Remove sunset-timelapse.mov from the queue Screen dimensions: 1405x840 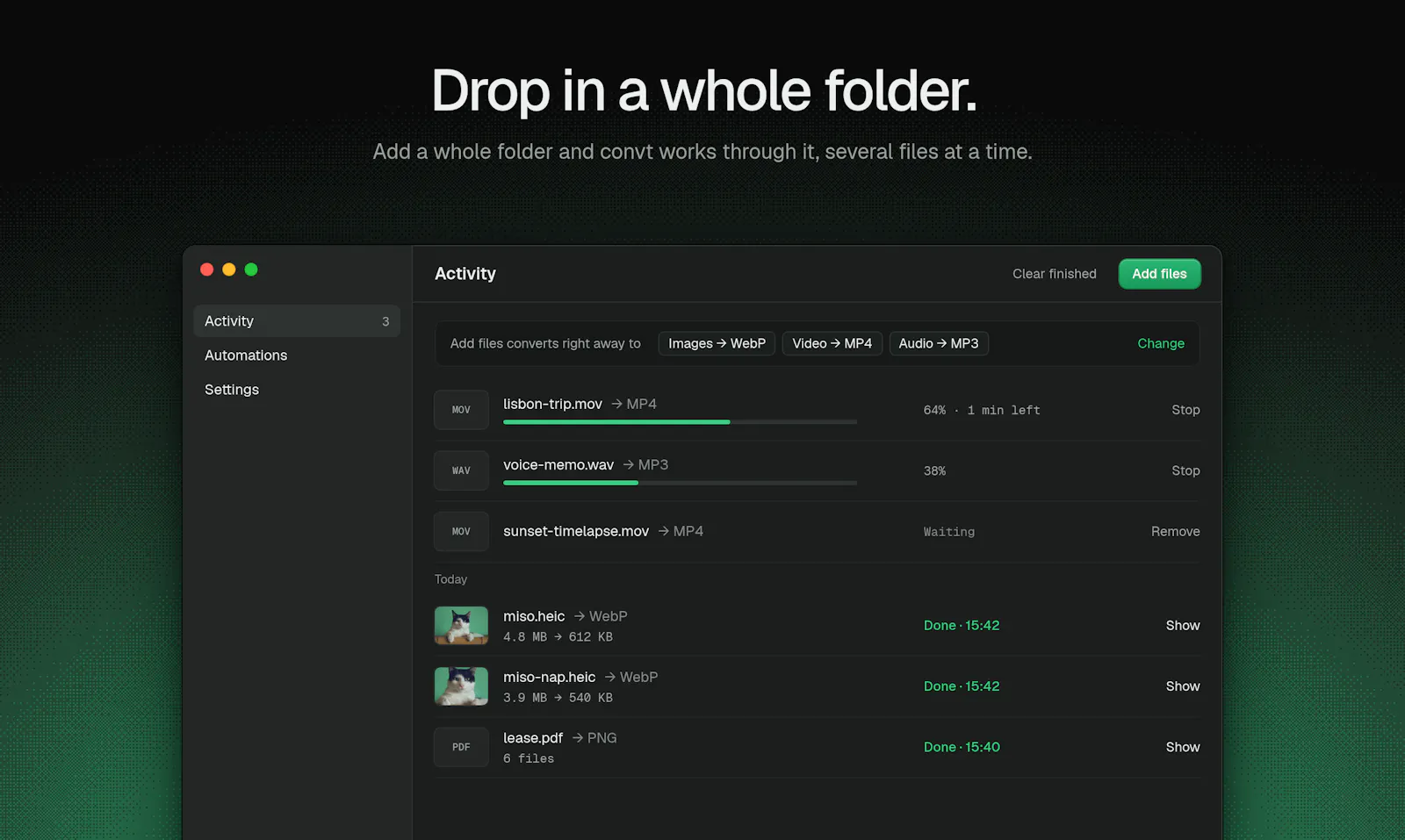point(1175,531)
